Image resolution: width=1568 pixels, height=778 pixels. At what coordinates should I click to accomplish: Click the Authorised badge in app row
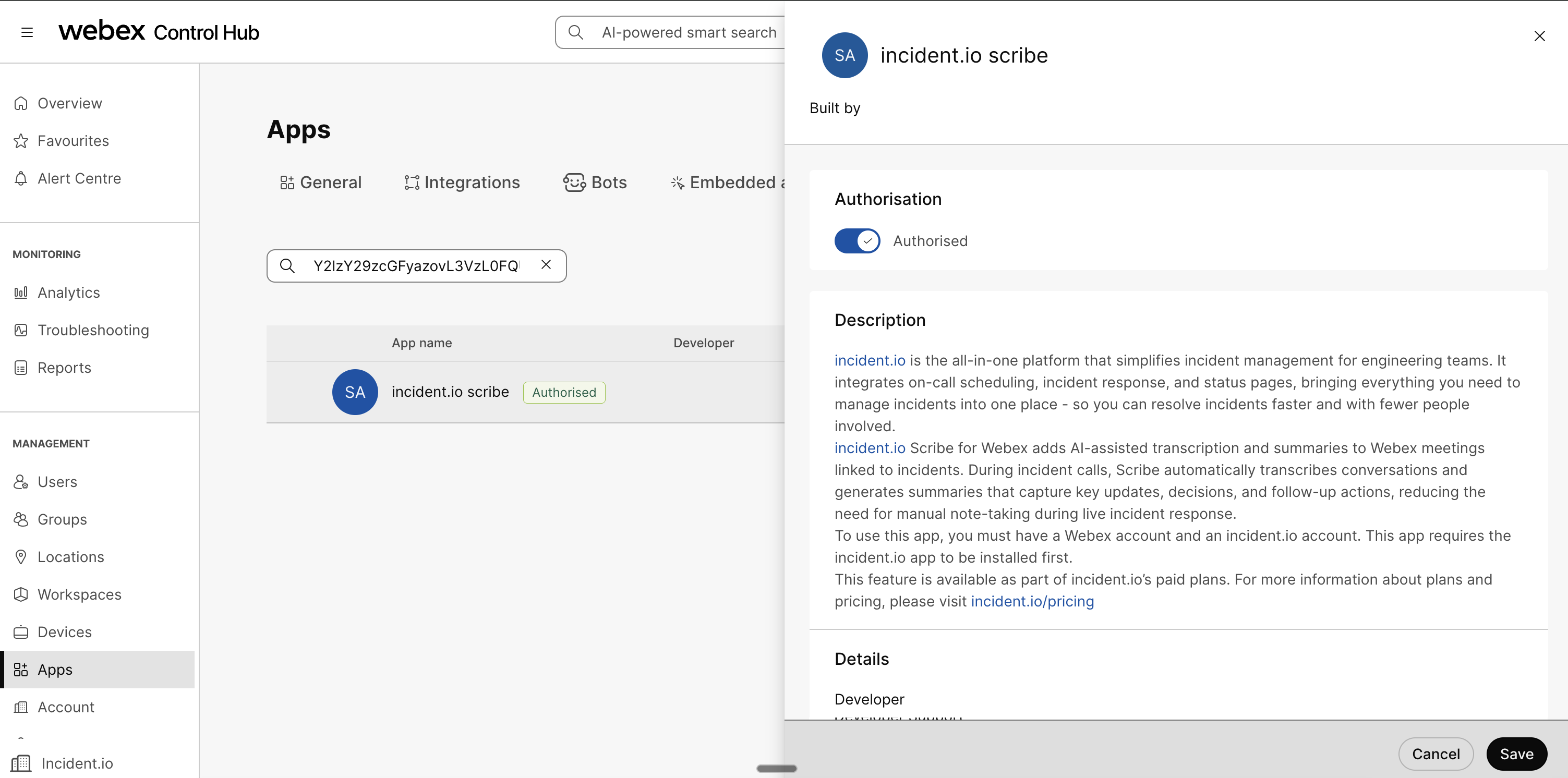click(564, 392)
